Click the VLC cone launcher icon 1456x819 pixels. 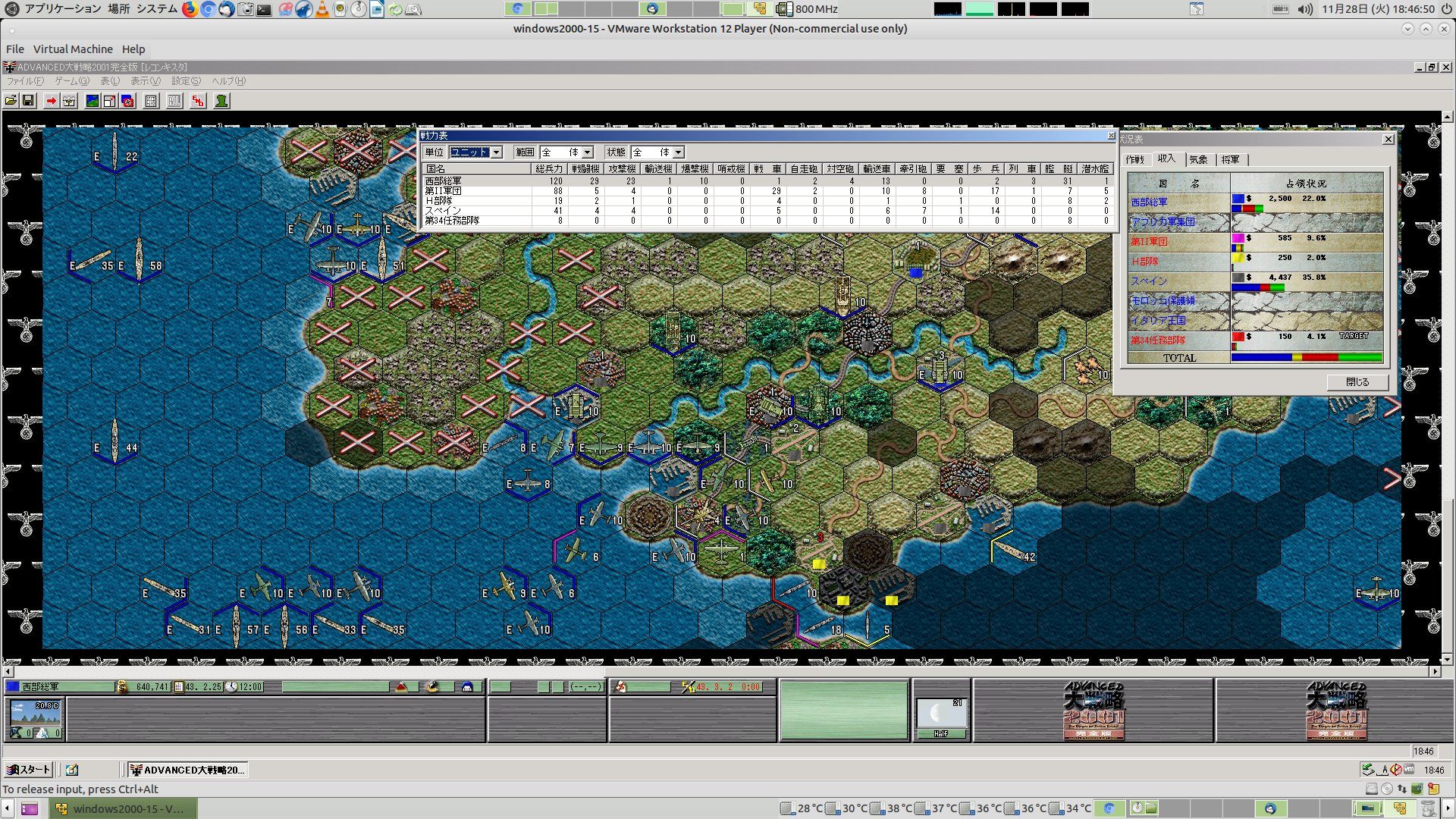click(x=322, y=9)
